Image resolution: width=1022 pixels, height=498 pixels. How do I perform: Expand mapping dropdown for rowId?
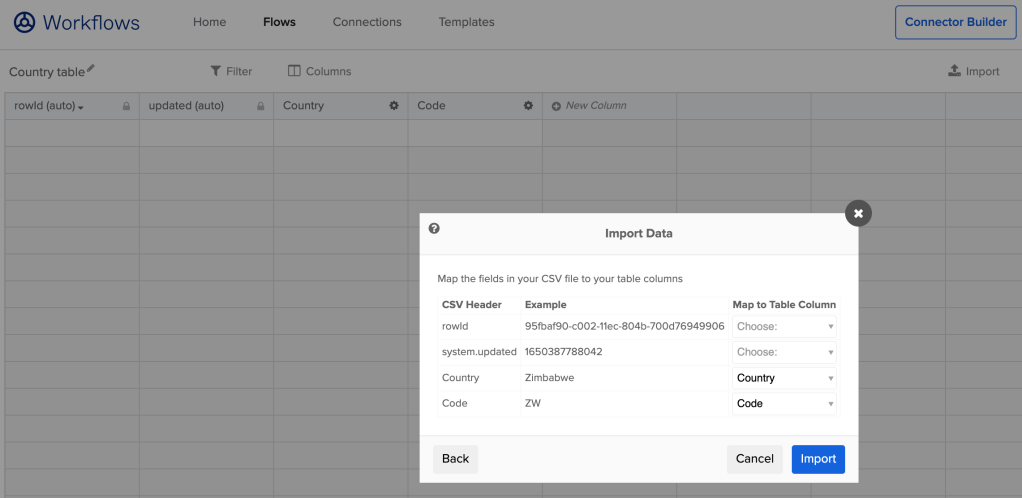tap(784, 326)
